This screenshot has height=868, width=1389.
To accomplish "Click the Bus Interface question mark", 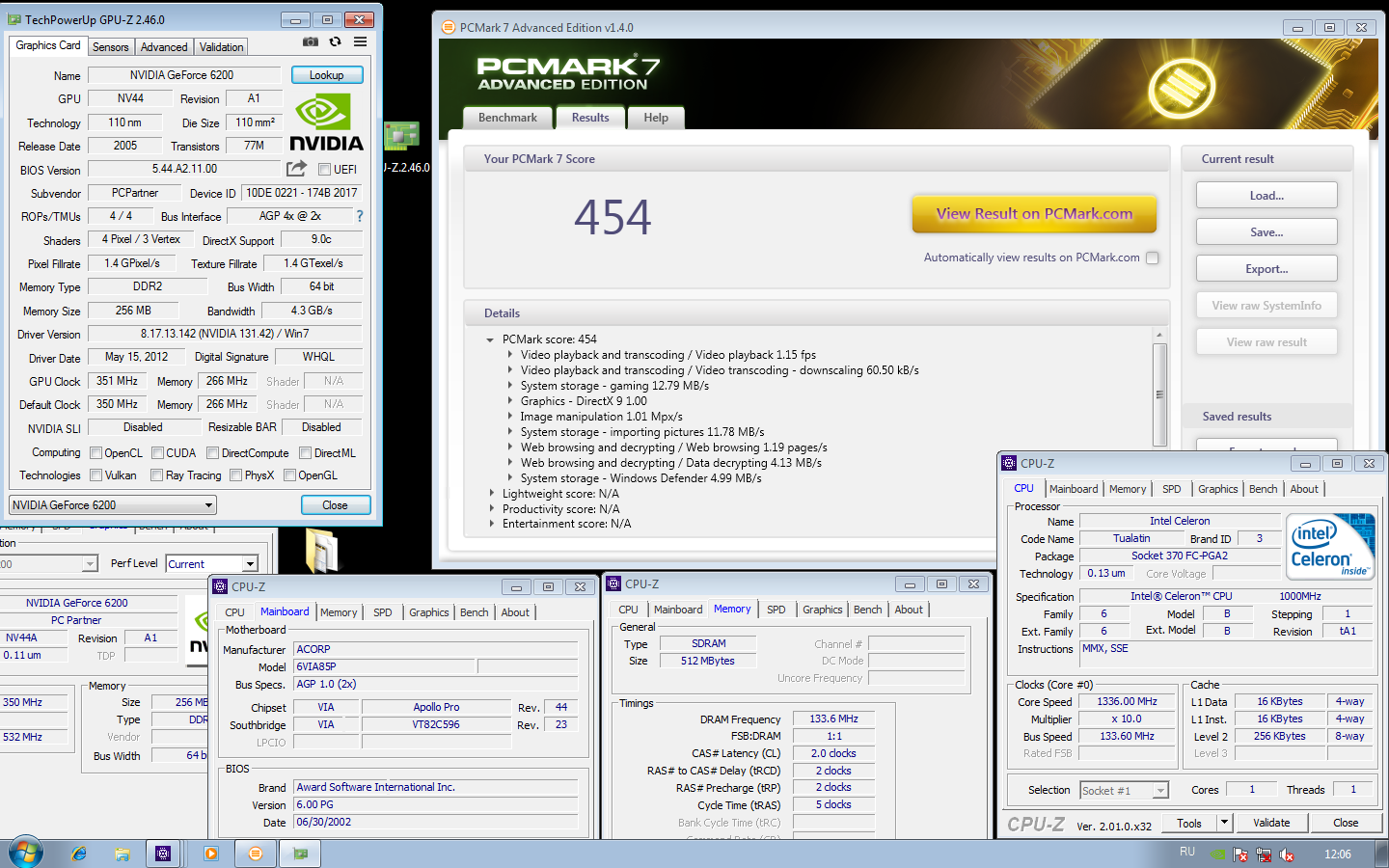I will [x=360, y=216].
